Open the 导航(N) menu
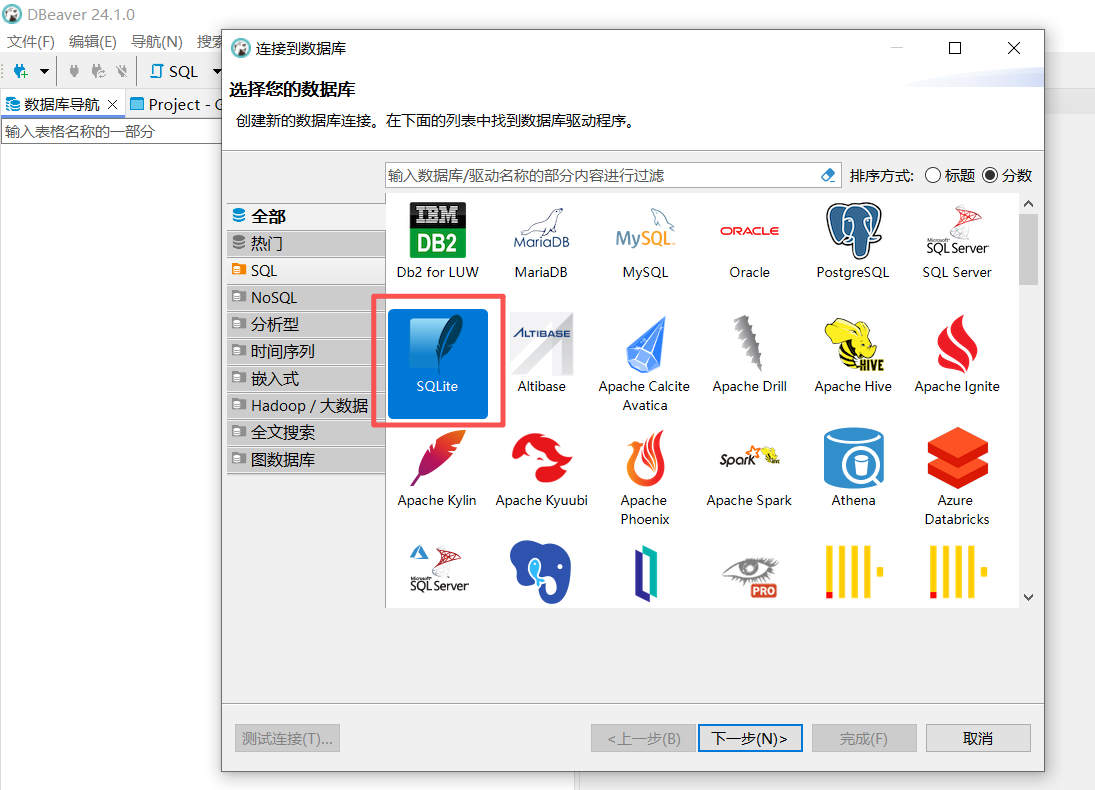The width and height of the screenshot is (1095, 790). tap(156, 42)
